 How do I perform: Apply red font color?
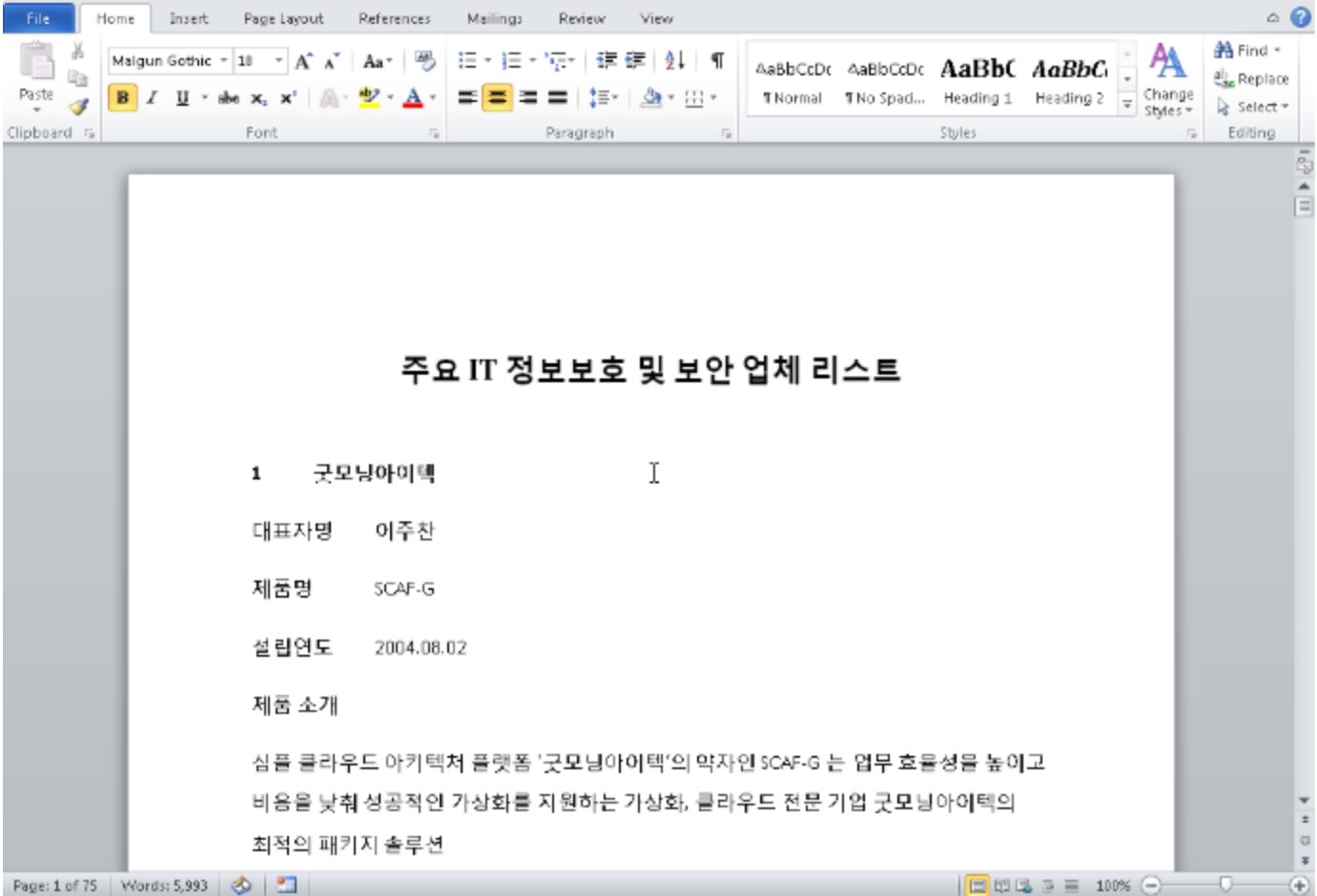[413, 97]
